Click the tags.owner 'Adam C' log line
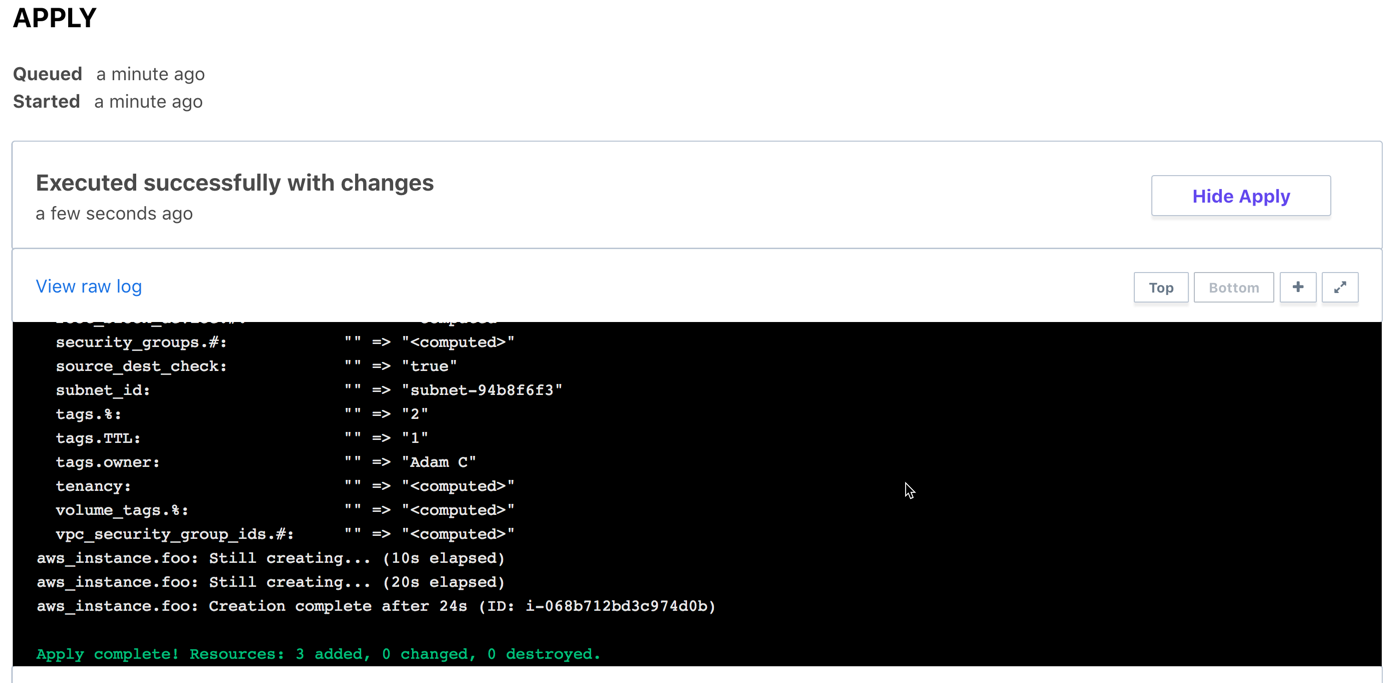Screen dimensions: 1393x683 (265, 462)
